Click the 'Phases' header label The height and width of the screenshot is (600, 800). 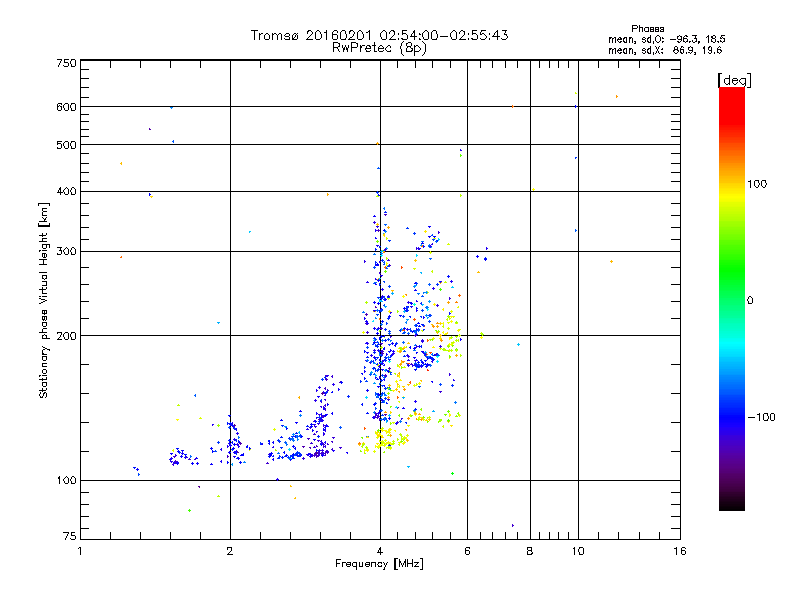click(647, 29)
